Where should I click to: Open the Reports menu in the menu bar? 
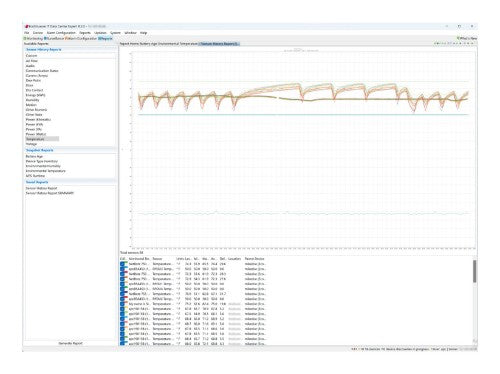click(85, 33)
